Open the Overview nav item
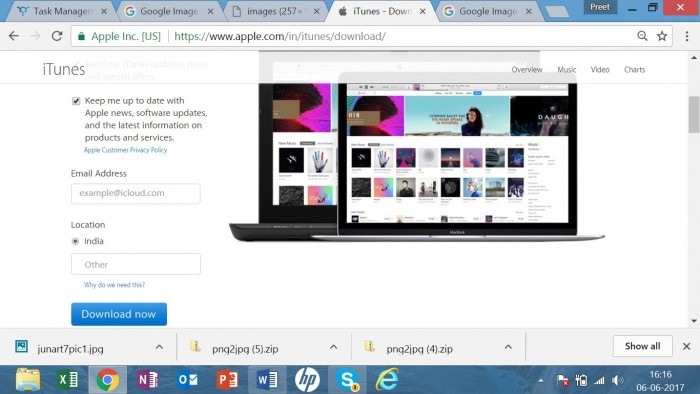Viewport: 700px width, 394px height. [x=527, y=70]
